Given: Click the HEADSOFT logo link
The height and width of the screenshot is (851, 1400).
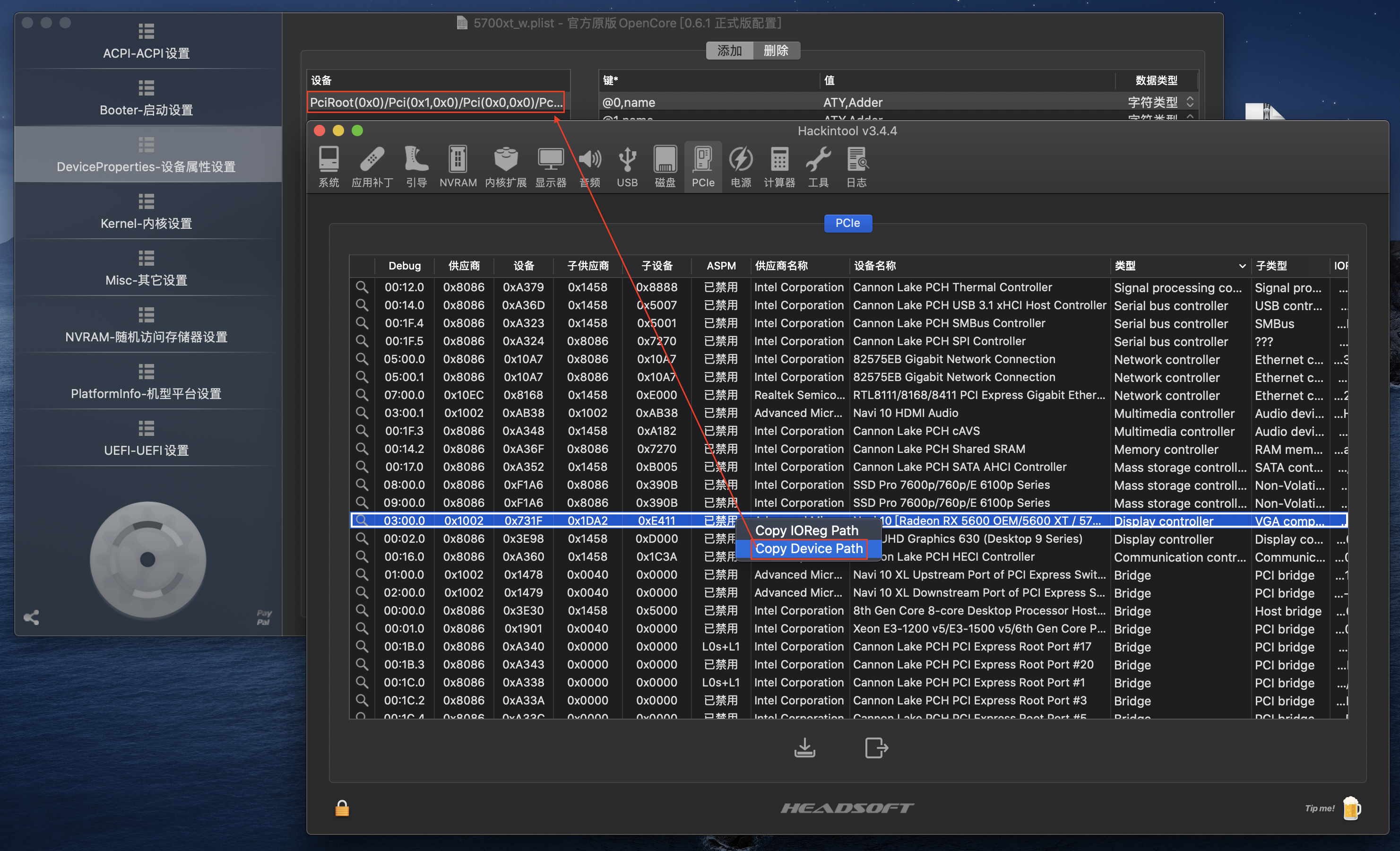Looking at the screenshot, I should point(847,808).
